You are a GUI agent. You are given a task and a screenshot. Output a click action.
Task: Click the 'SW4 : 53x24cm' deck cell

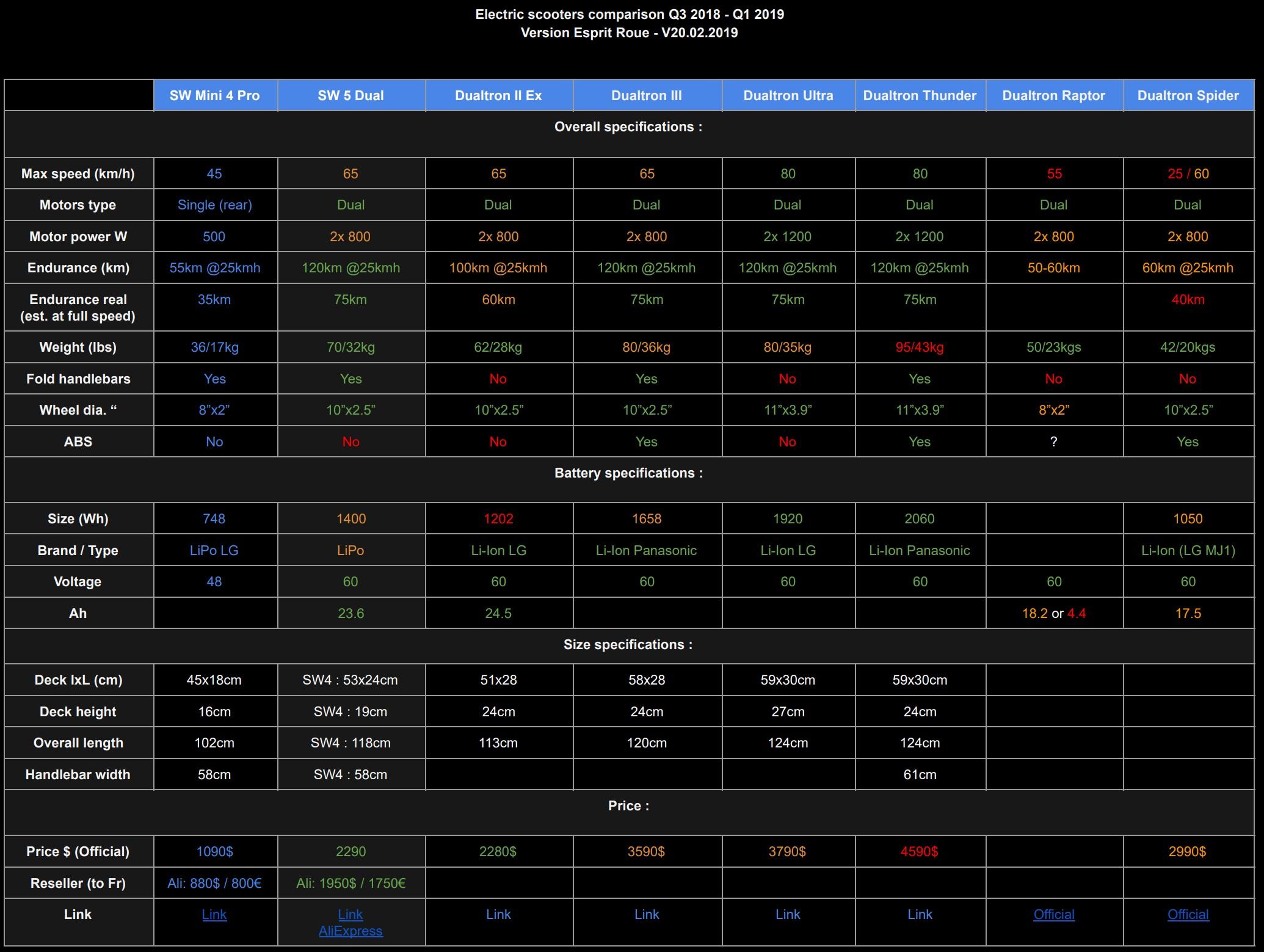pyautogui.click(x=351, y=680)
